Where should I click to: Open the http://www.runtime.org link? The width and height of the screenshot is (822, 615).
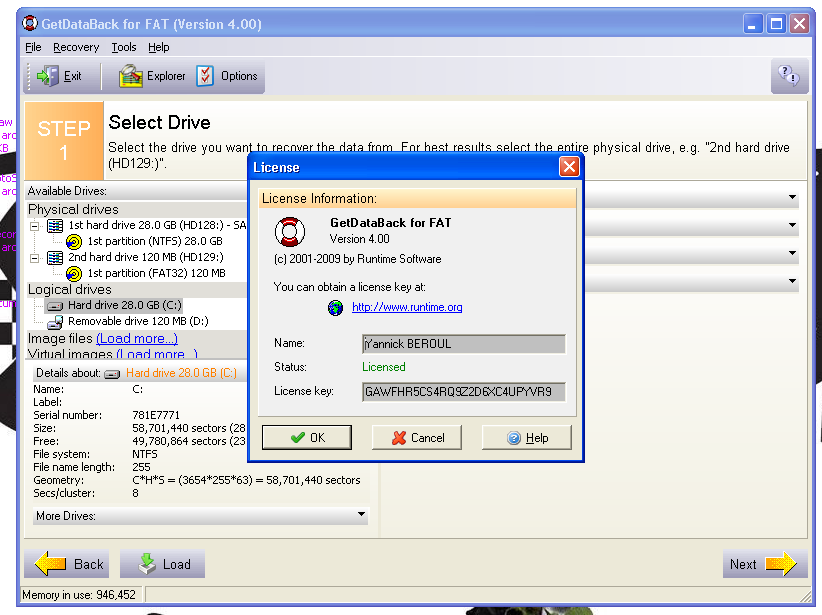click(x=407, y=307)
